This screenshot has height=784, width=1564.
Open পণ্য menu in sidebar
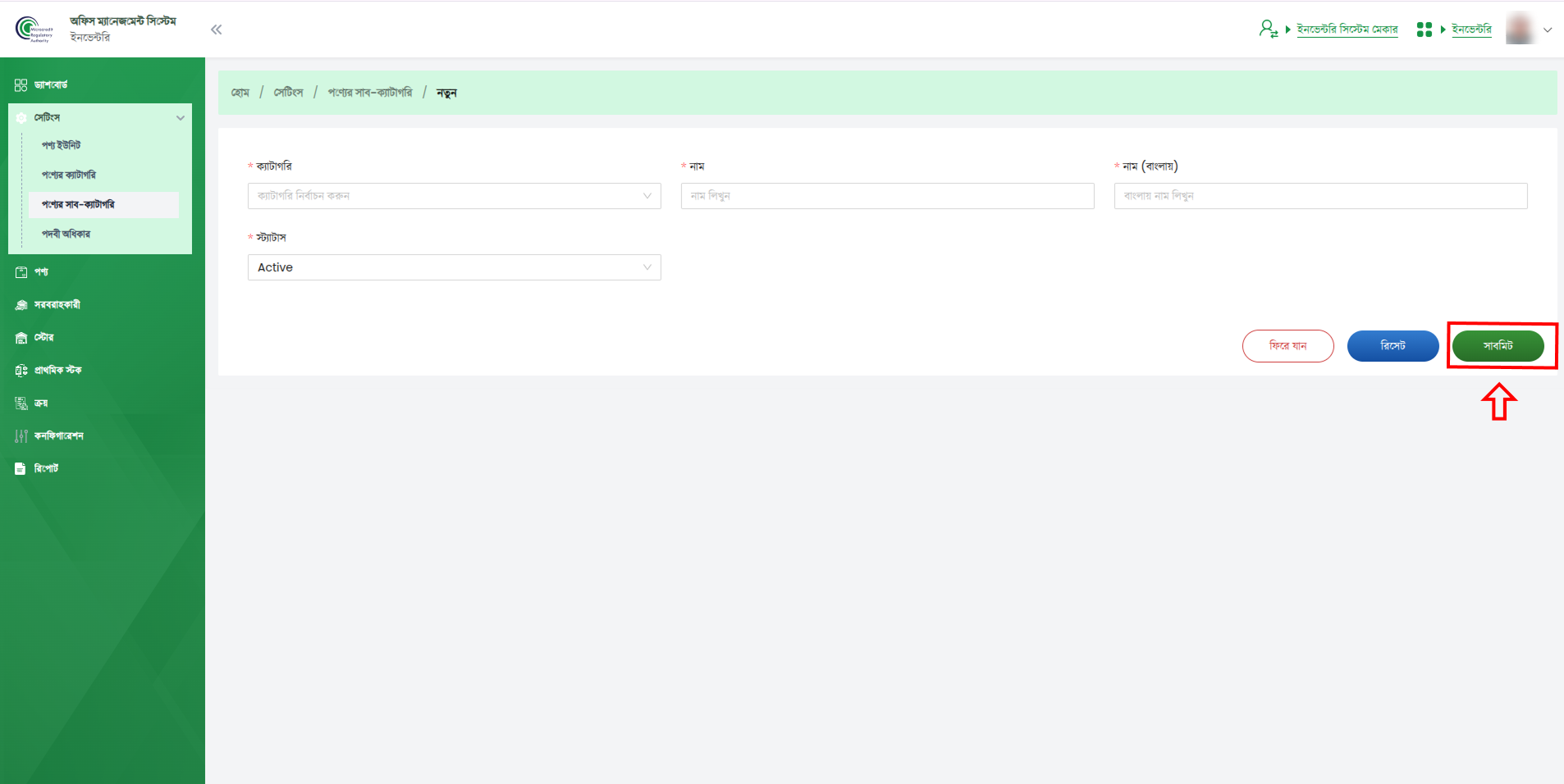click(41, 272)
